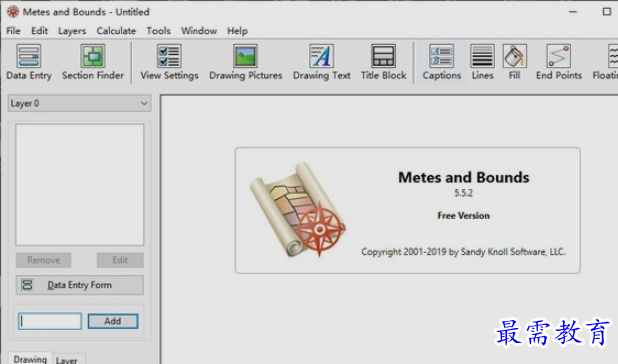Image resolution: width=618 pixels, height=364 pixels.
Task: Open the Calculate menu
Action: (x=116, y=31)
